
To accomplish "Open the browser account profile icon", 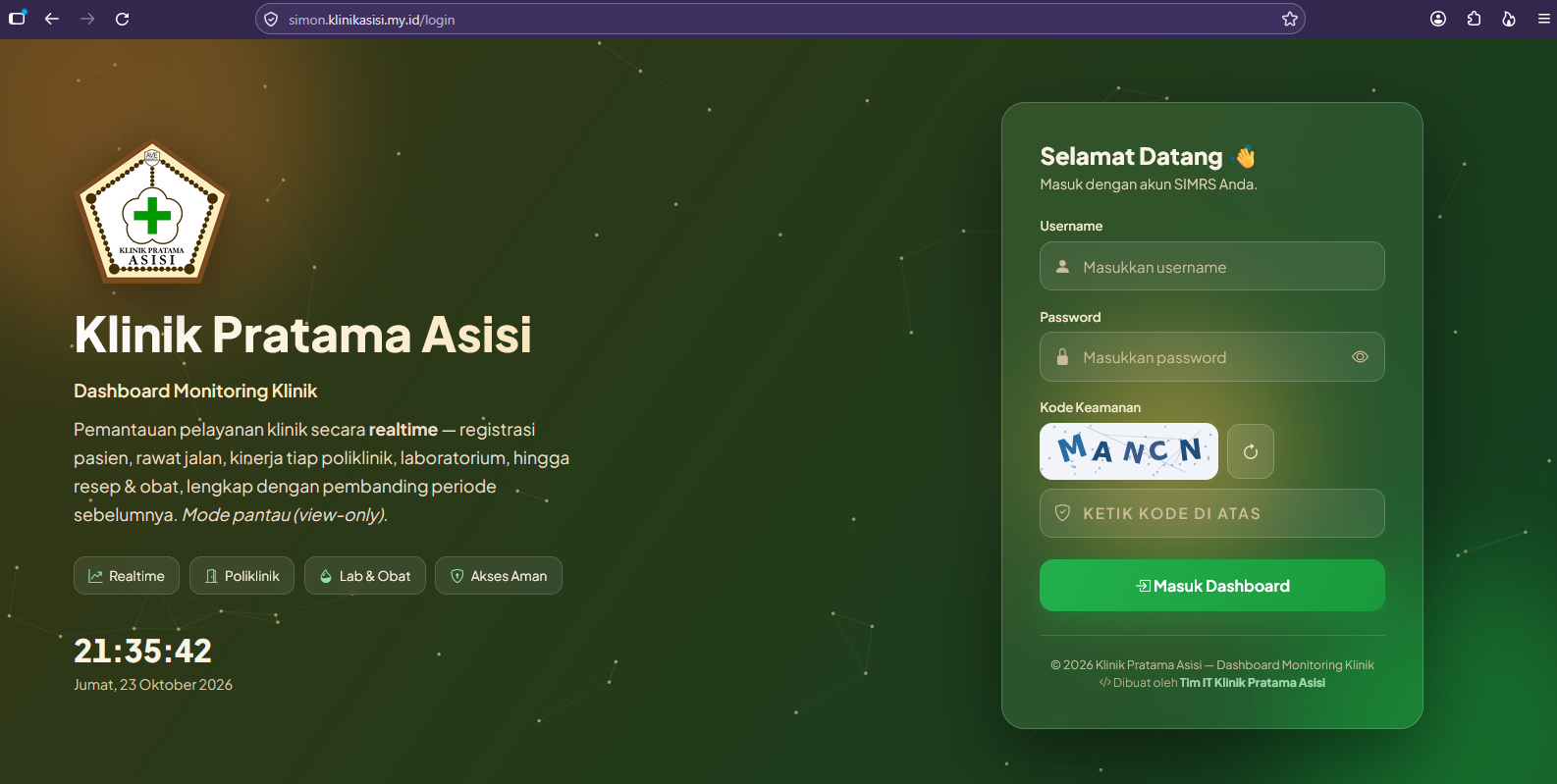I will tap(1438, 19).
